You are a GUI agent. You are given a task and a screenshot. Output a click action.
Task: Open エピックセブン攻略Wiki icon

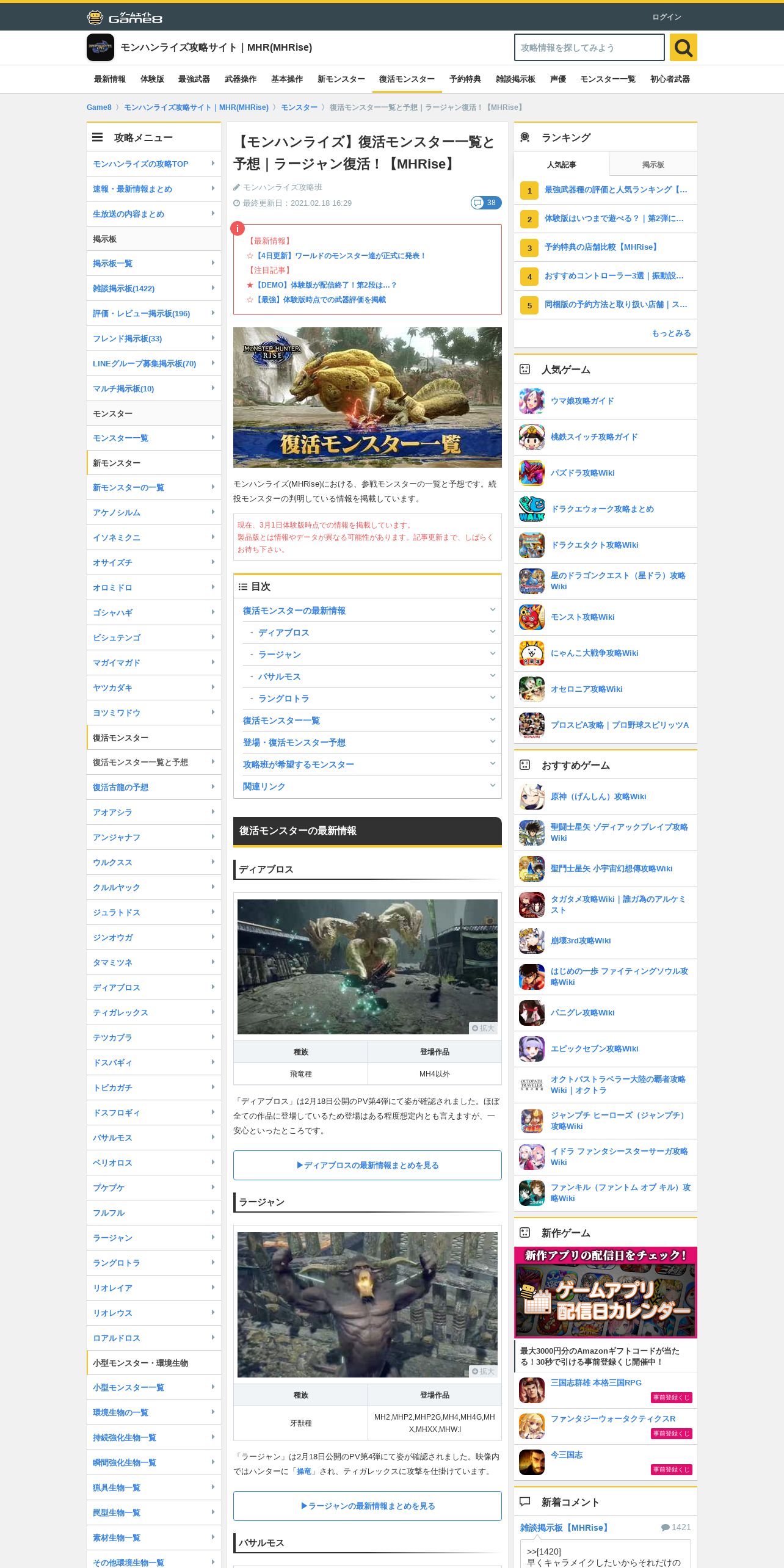coord(531,1049)
